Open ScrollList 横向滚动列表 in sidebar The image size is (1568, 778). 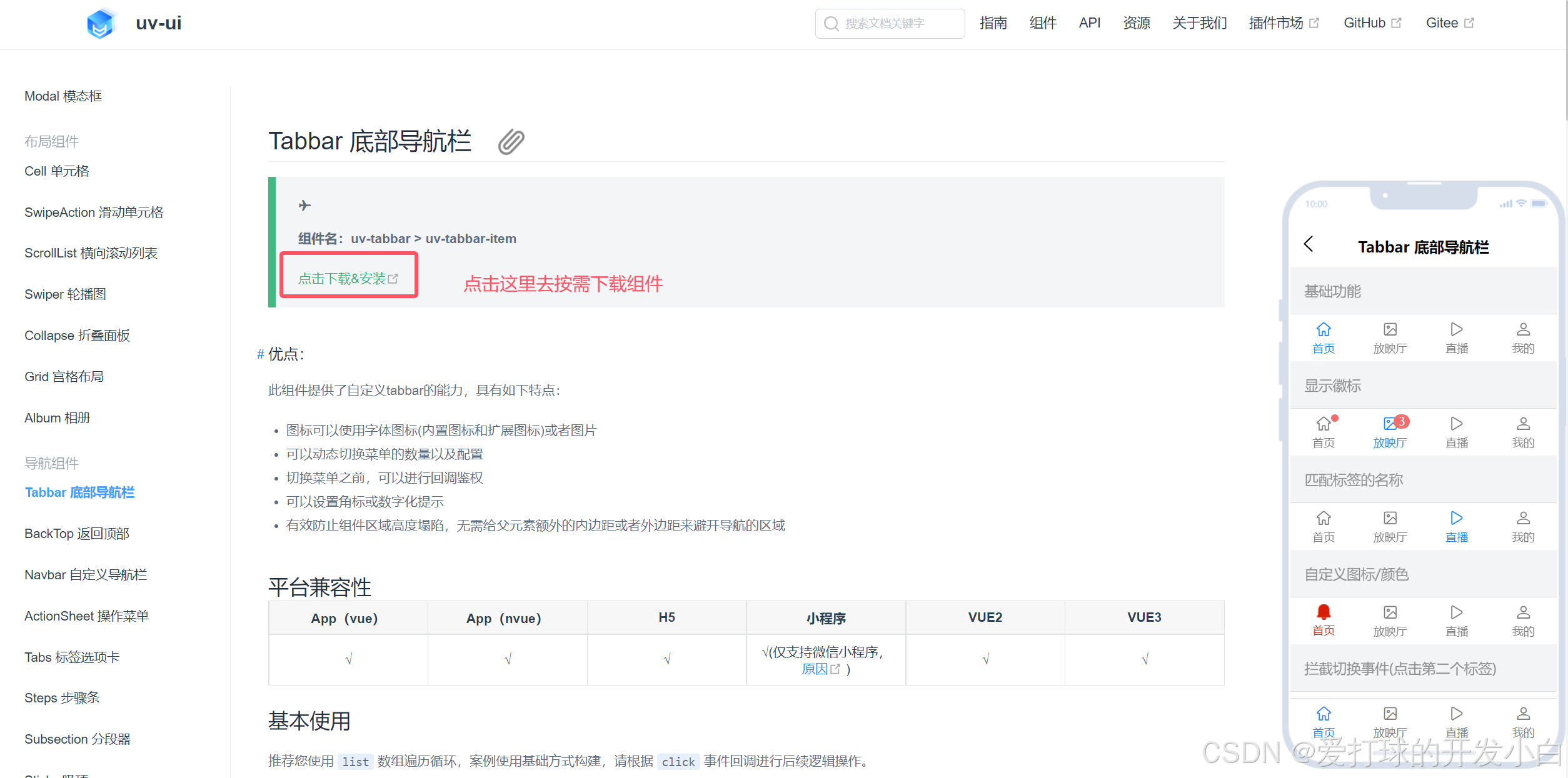(91, 253)
